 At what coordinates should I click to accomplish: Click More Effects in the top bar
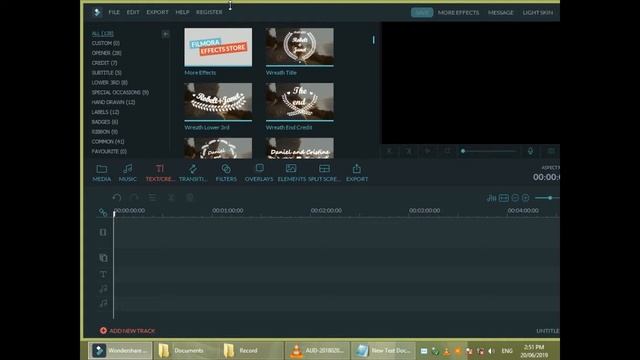(458, 13)
